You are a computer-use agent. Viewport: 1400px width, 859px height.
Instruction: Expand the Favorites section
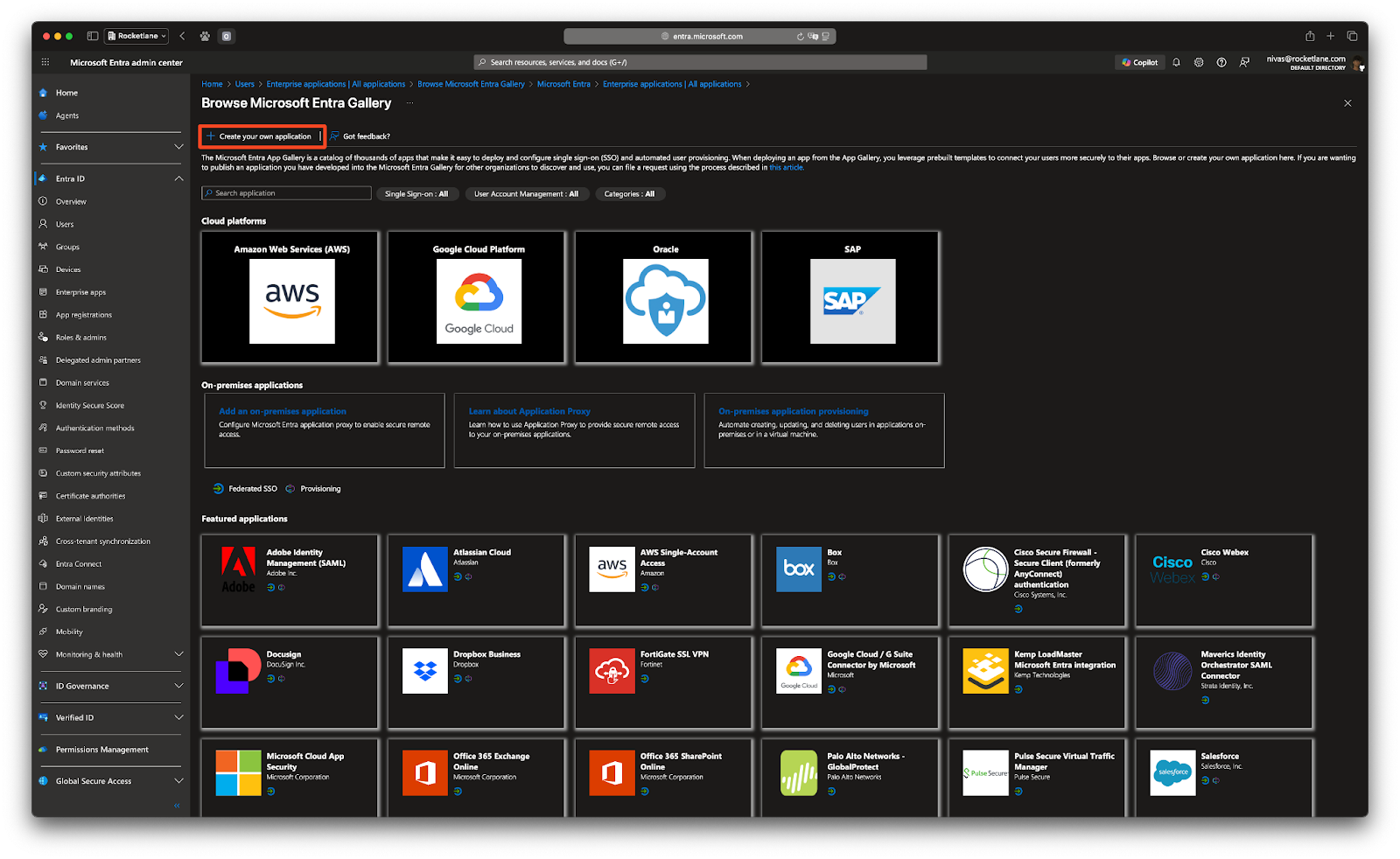coord(178,147)
